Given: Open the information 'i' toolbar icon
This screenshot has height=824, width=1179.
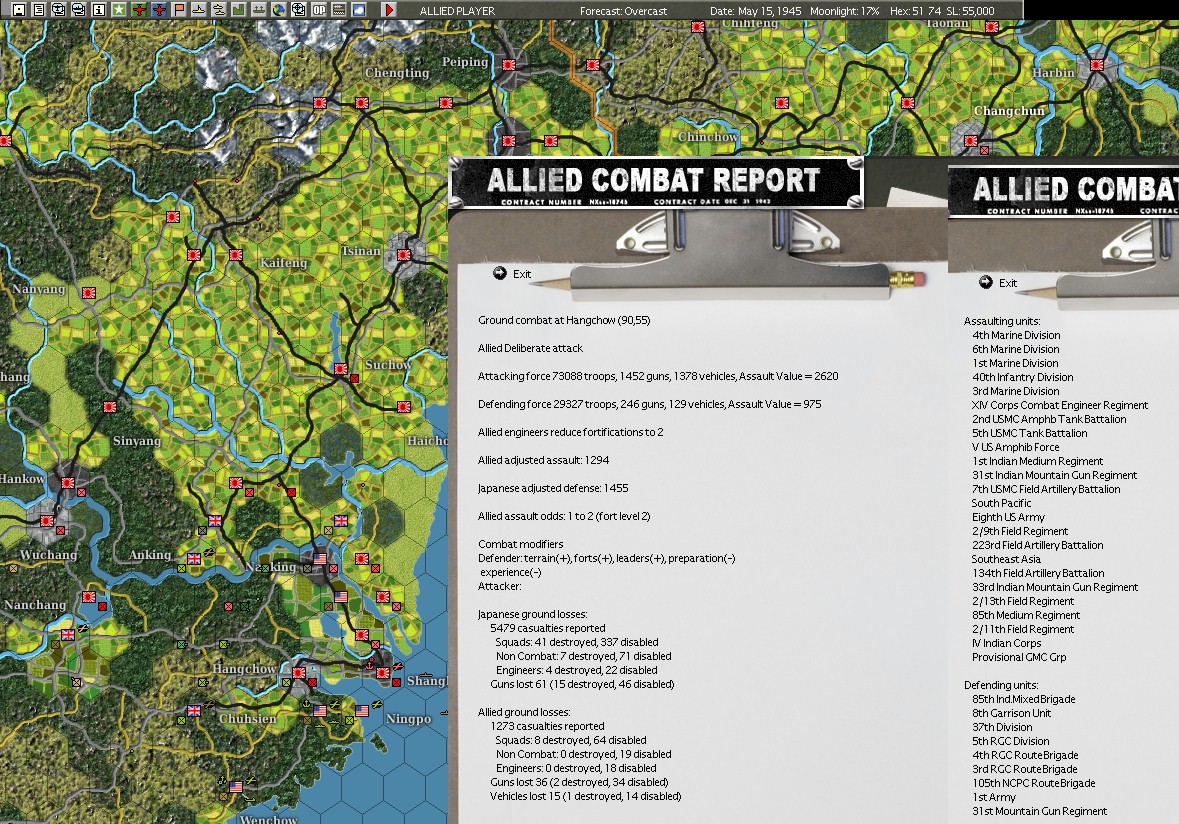Looking at the screenshot, I should tap(99, 10).
